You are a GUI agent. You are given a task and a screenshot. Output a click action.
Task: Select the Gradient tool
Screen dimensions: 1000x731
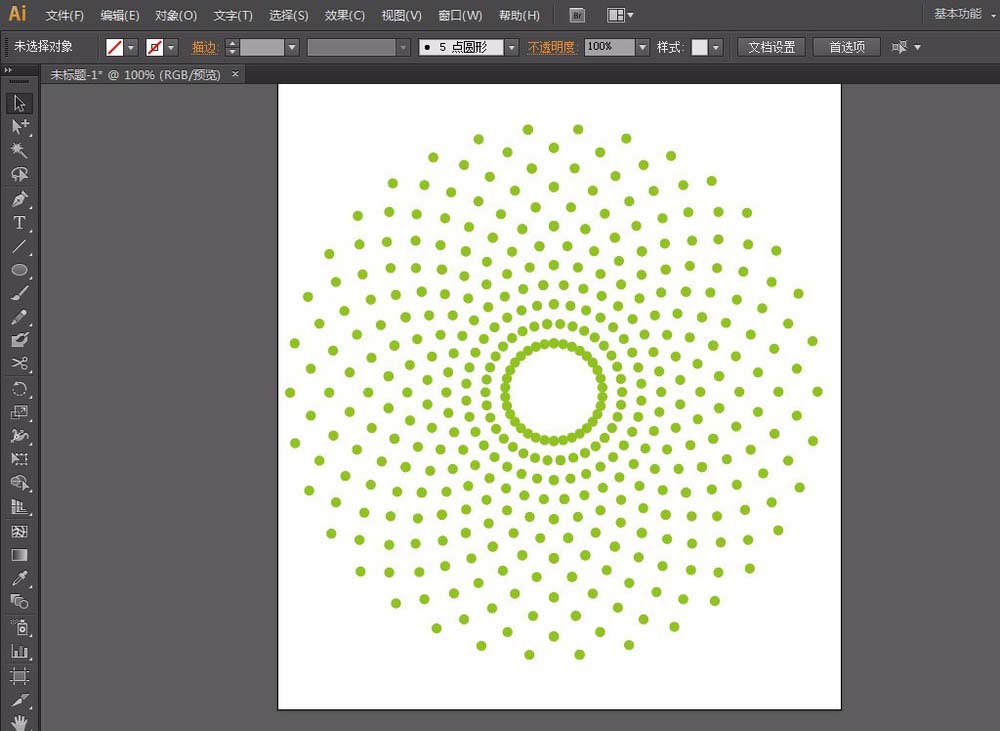(x=19, y=555)
